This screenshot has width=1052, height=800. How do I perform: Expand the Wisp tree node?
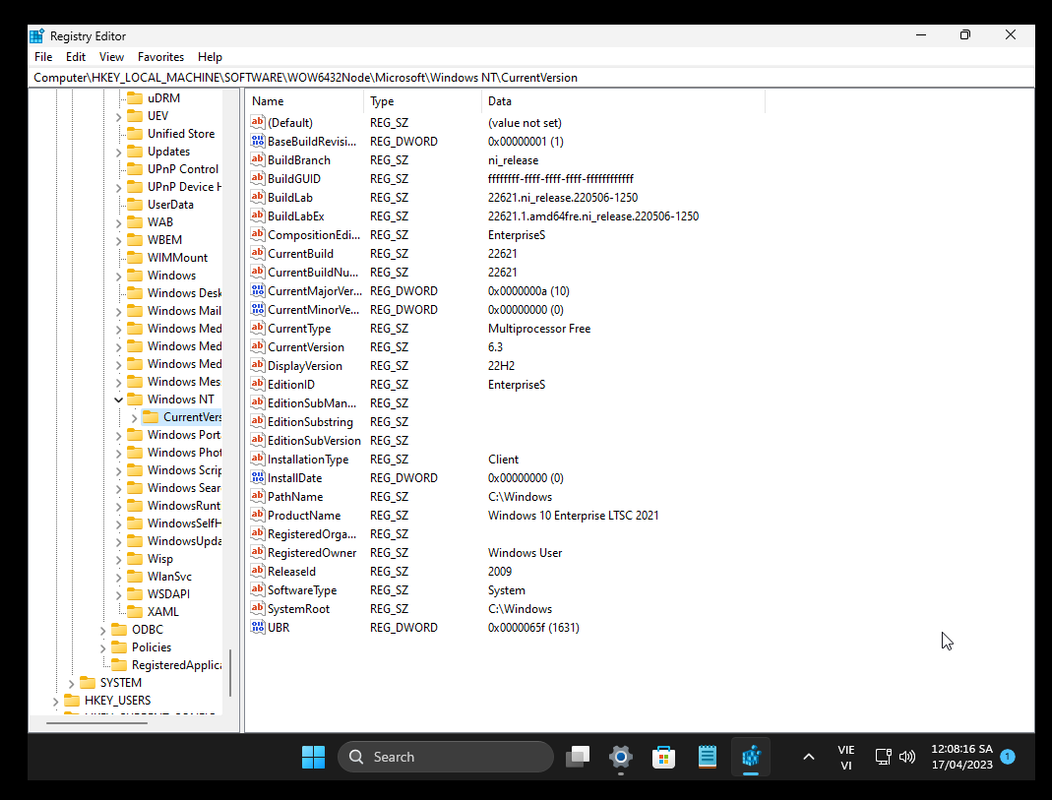point(119,559)
